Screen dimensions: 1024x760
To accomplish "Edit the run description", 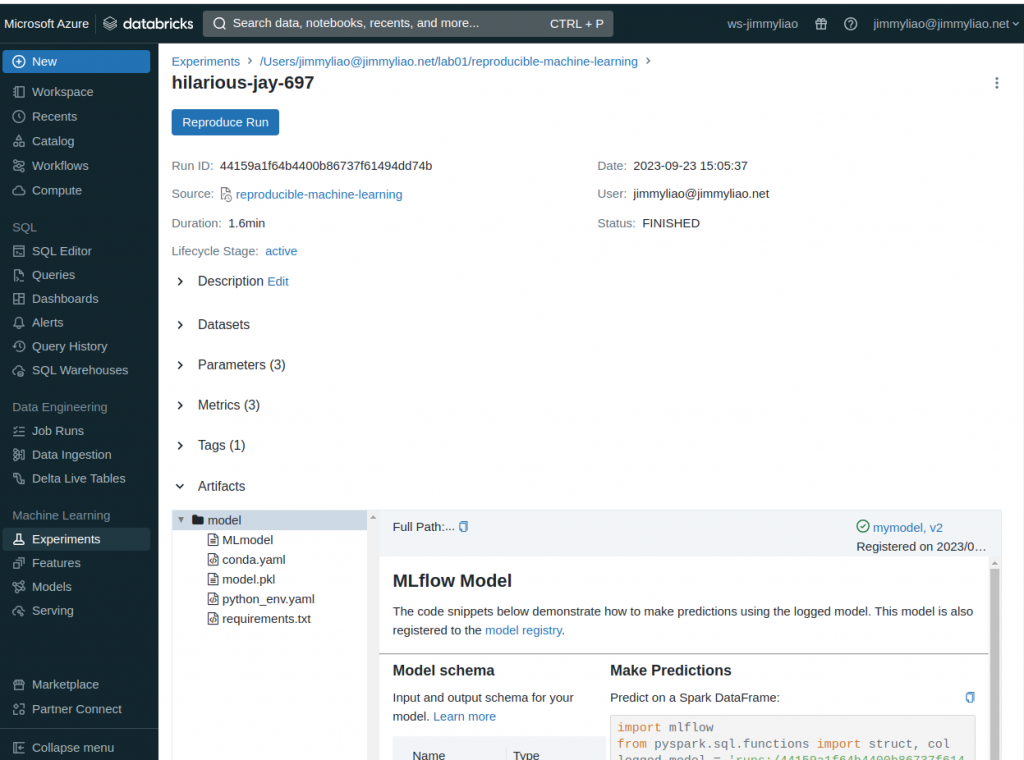I will [278, 281].
